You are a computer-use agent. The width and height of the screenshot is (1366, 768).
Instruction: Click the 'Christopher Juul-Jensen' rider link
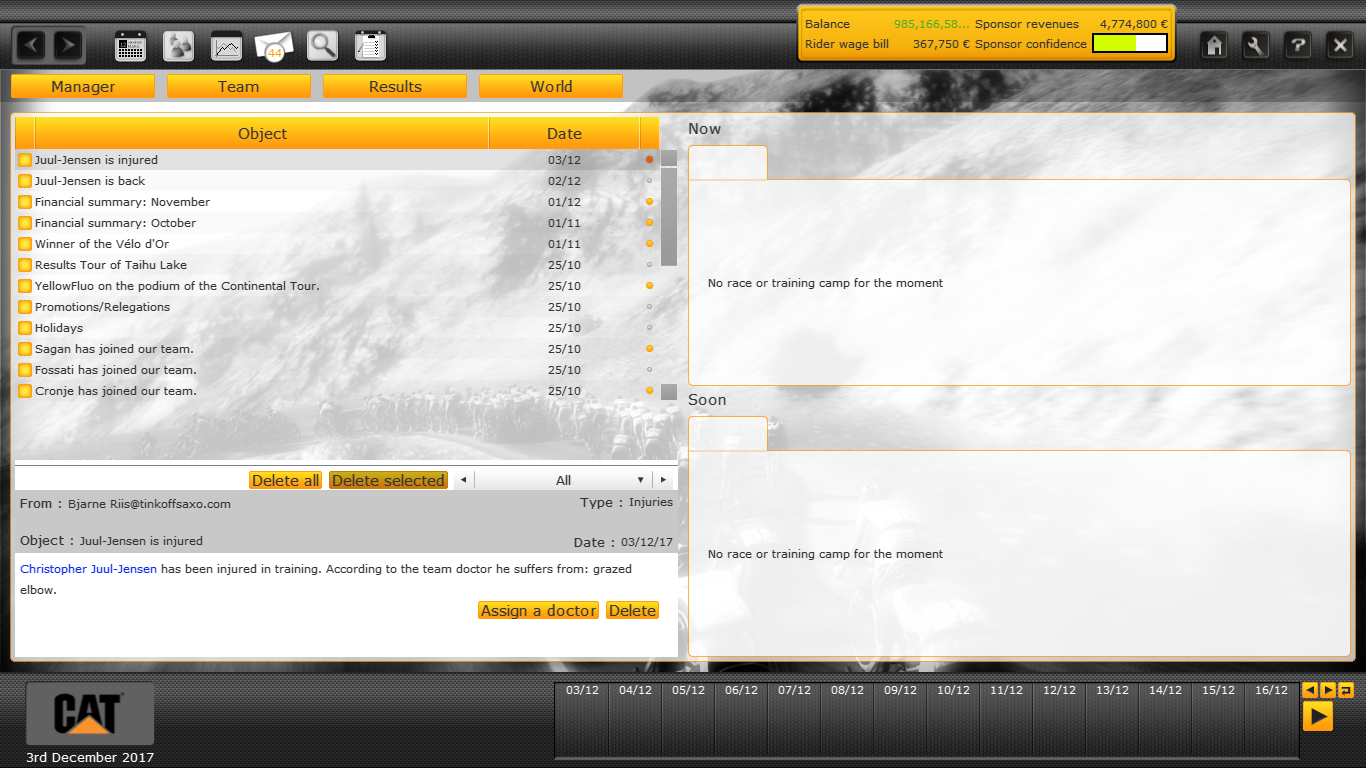coord(88,569)
